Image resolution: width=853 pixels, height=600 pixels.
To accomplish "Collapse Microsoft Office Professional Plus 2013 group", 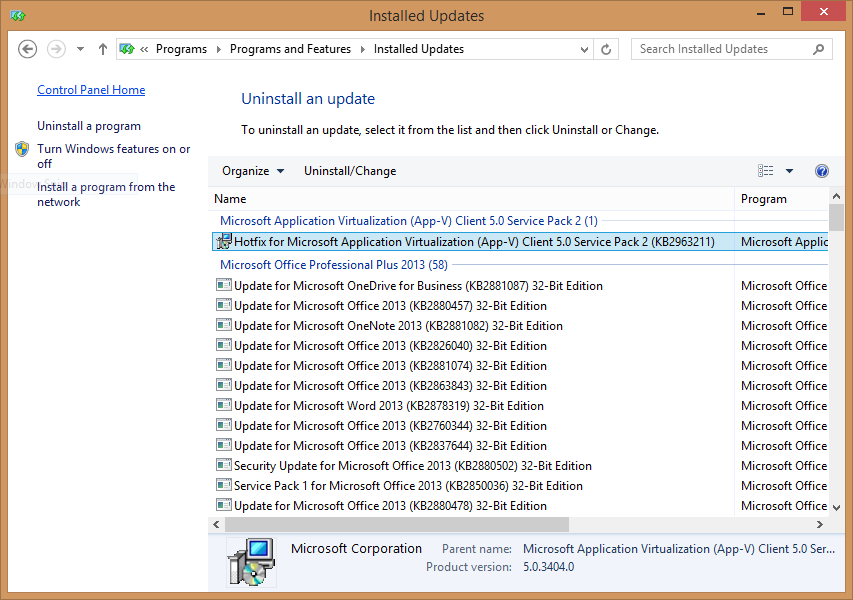I will click(333, 265).
